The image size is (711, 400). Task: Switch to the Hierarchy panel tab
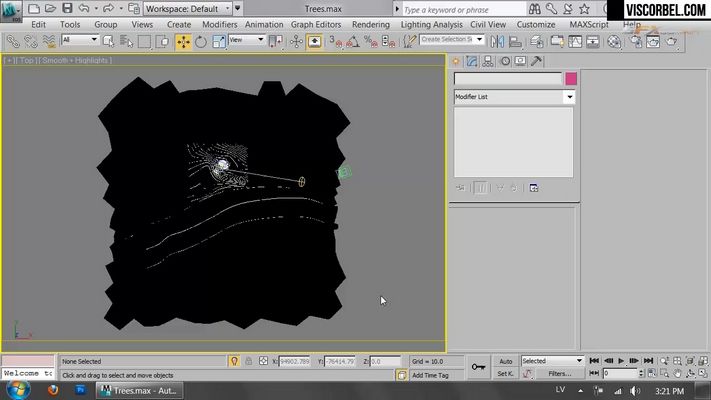pyautogui.click(x=488, y=61)
